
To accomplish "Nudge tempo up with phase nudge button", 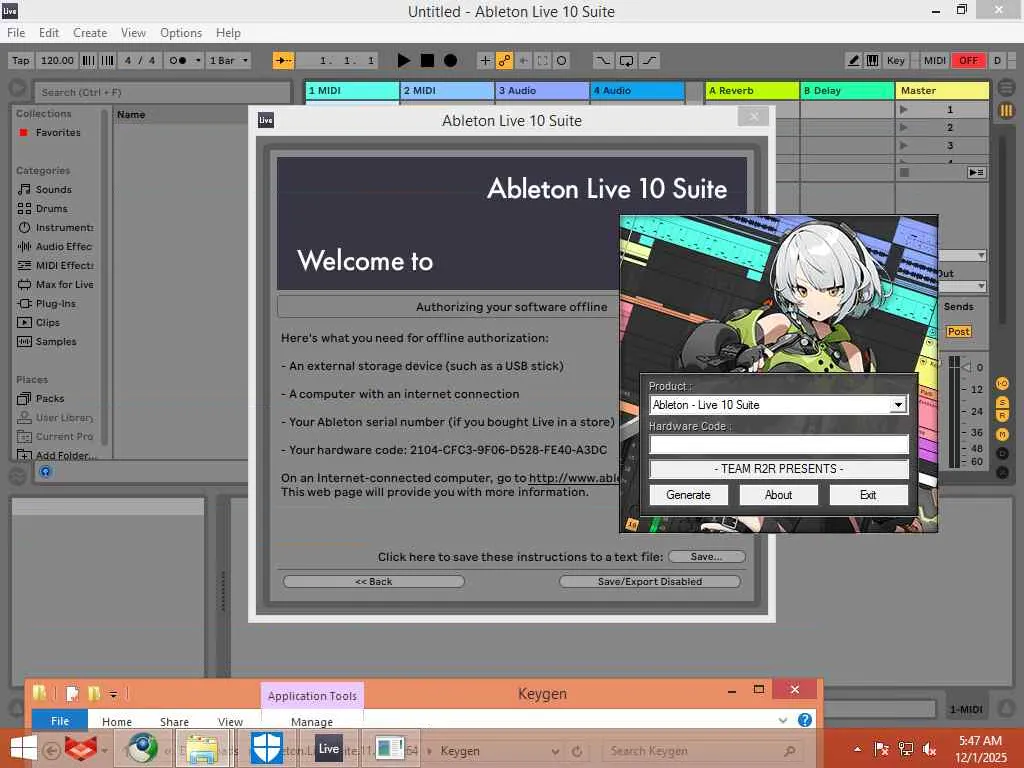I will (108, 61).
